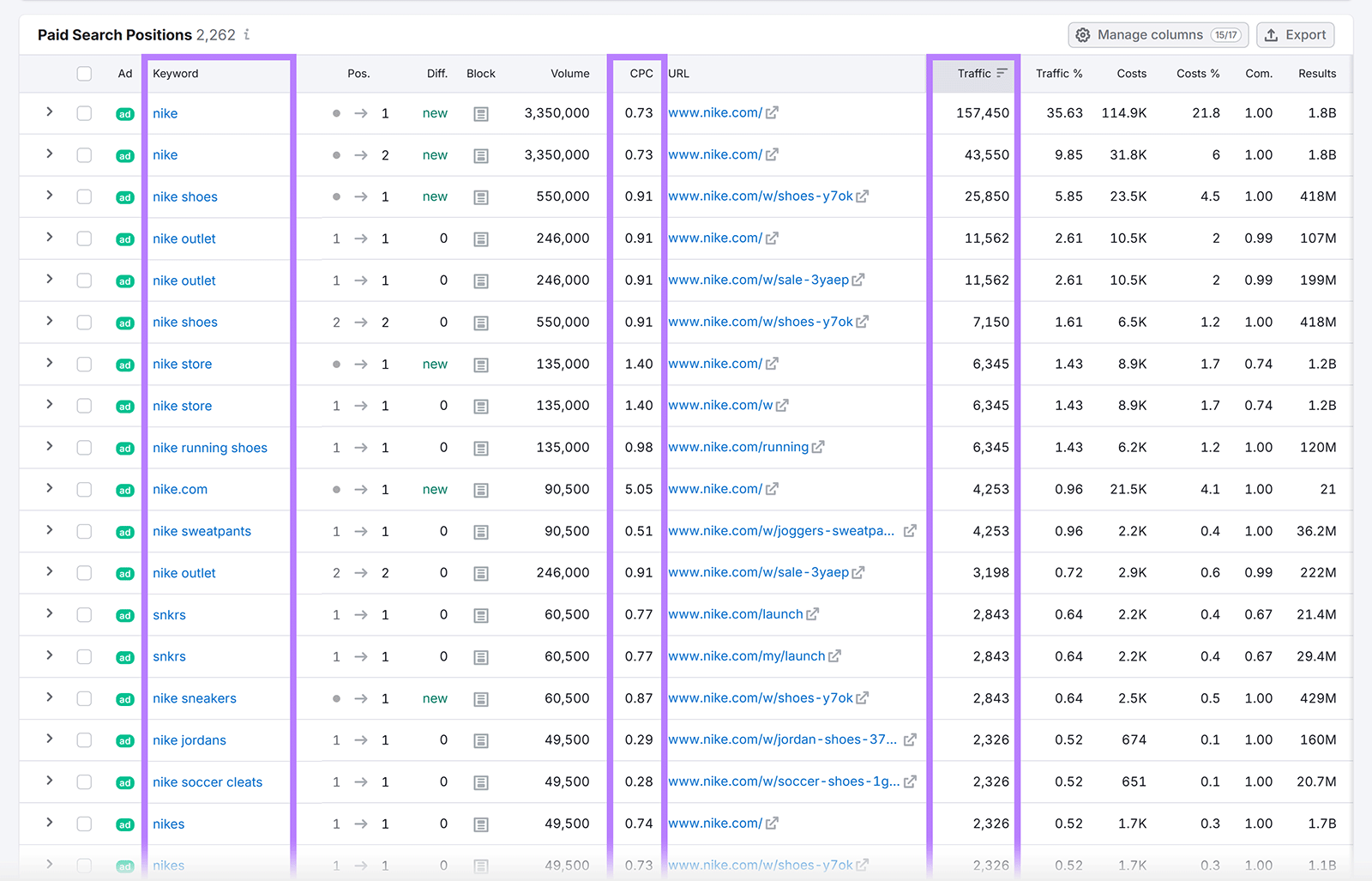Click the Export icon
1372x881 pixels.
click(1271, 34)
